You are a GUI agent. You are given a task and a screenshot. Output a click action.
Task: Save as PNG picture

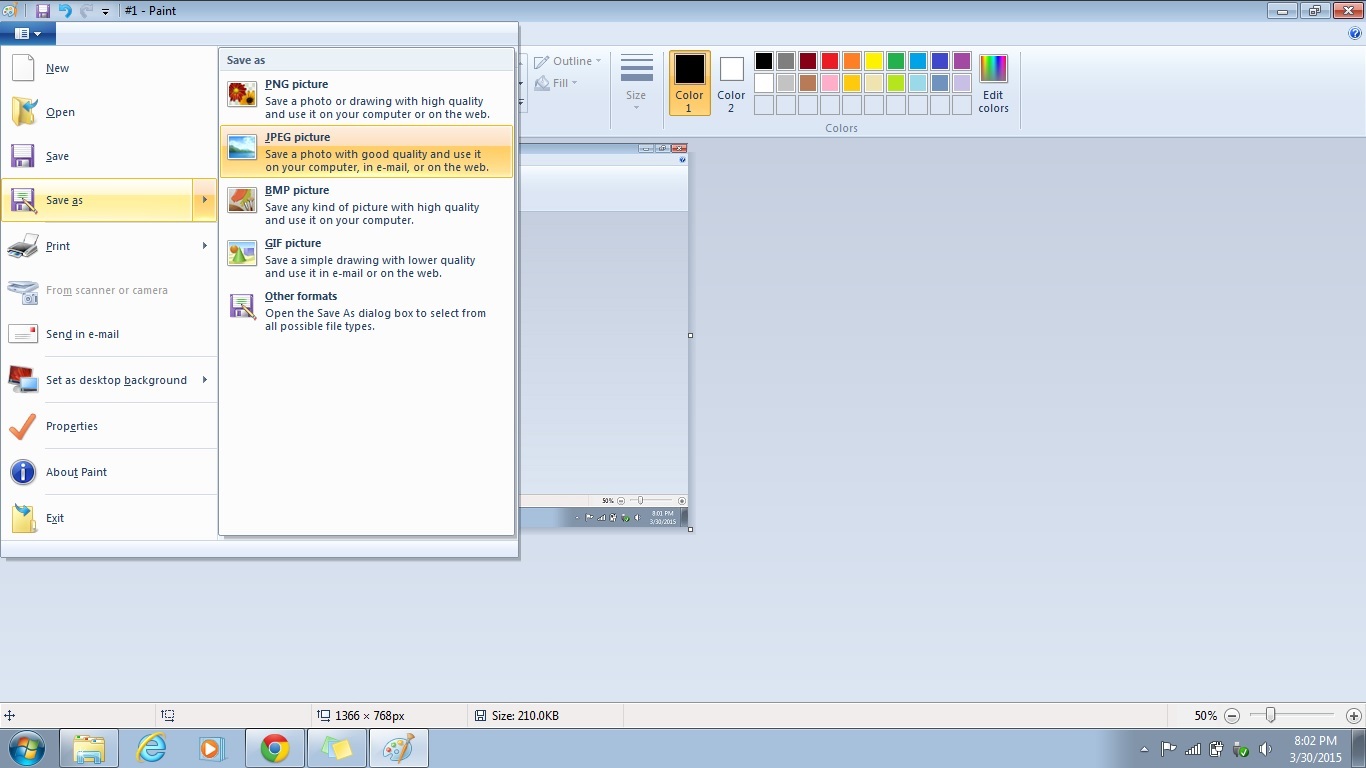click(x=367, y=99)
